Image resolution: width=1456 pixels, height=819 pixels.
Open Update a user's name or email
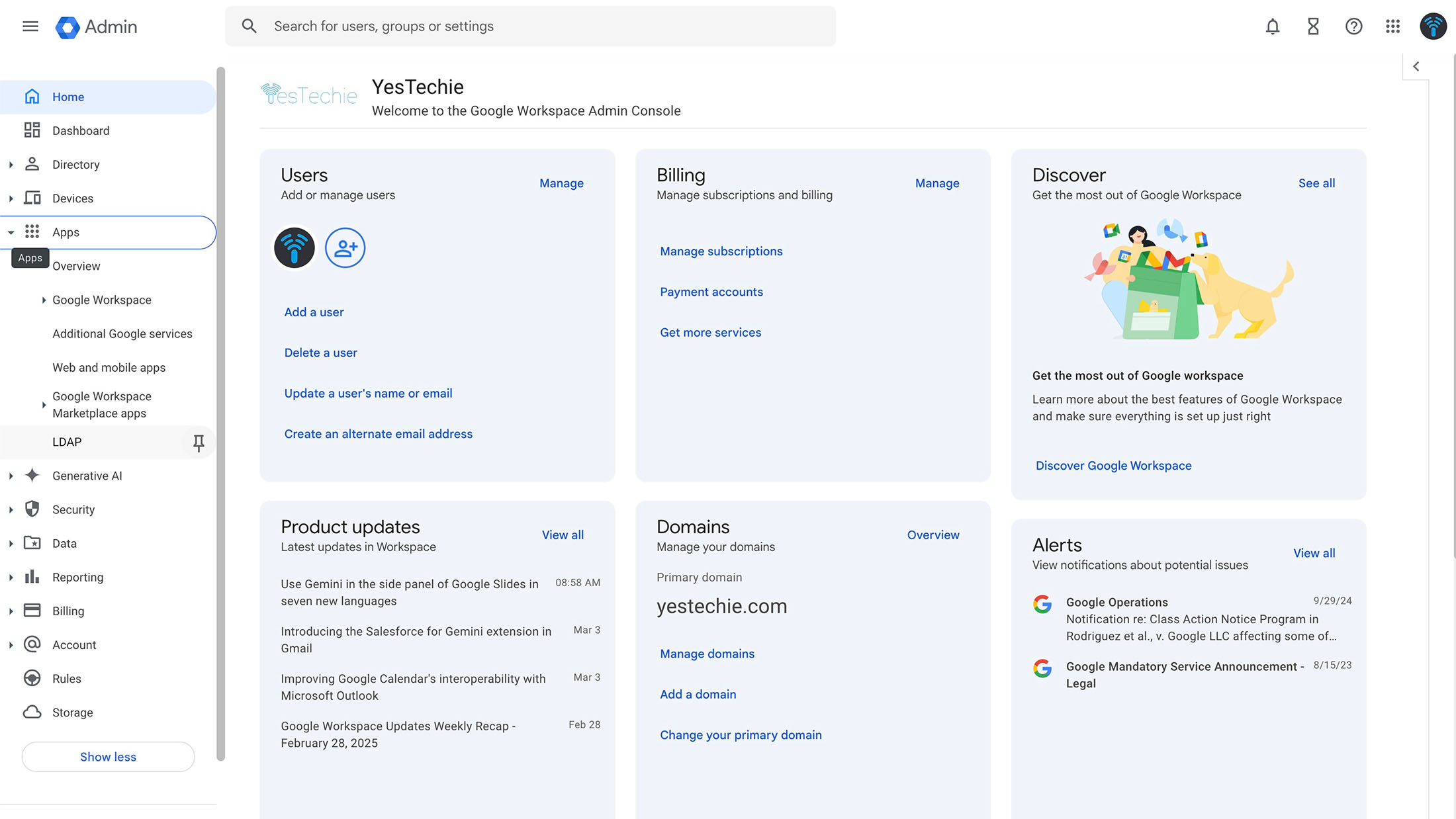pos(368,394)
